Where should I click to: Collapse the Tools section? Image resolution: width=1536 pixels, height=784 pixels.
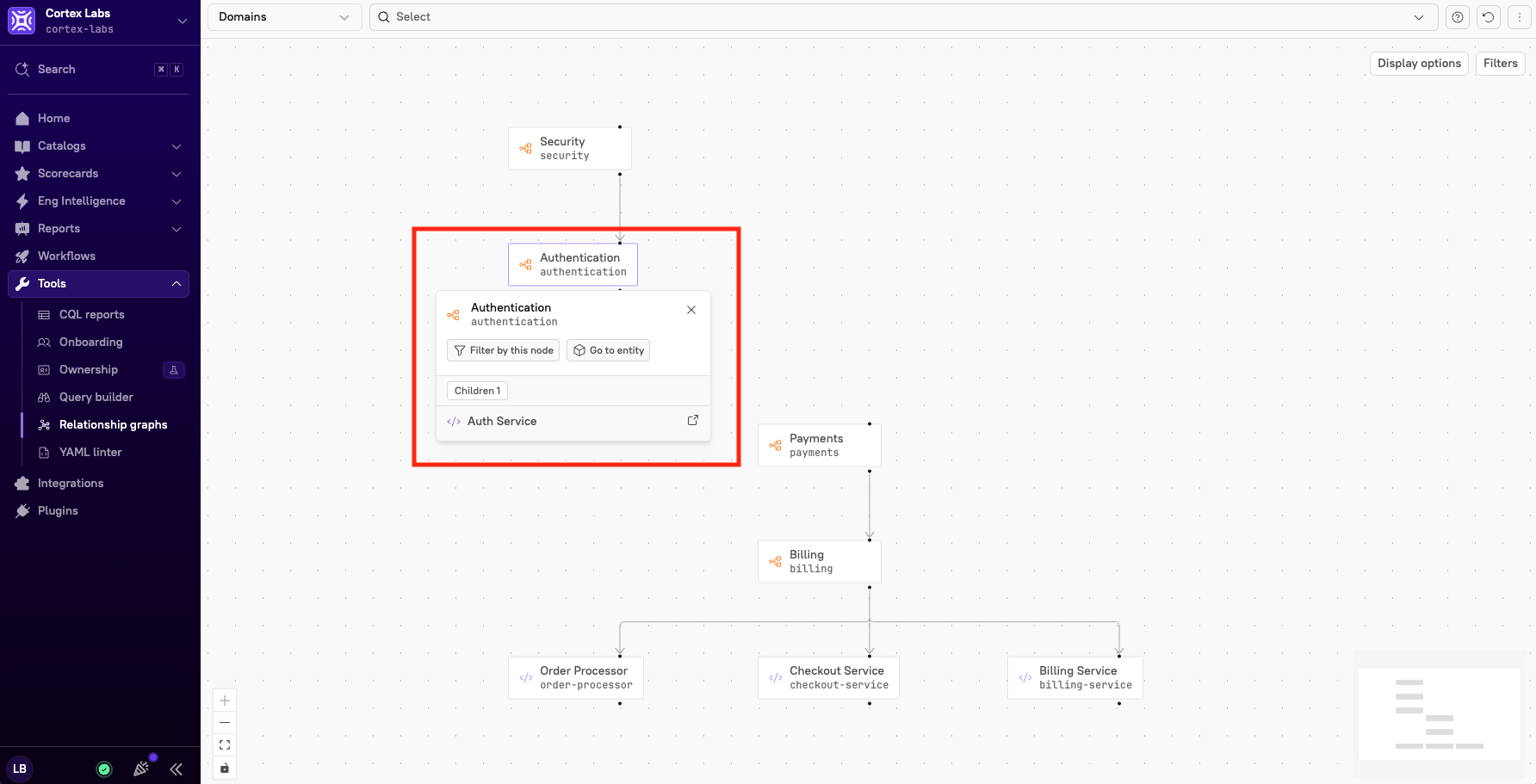100,284
